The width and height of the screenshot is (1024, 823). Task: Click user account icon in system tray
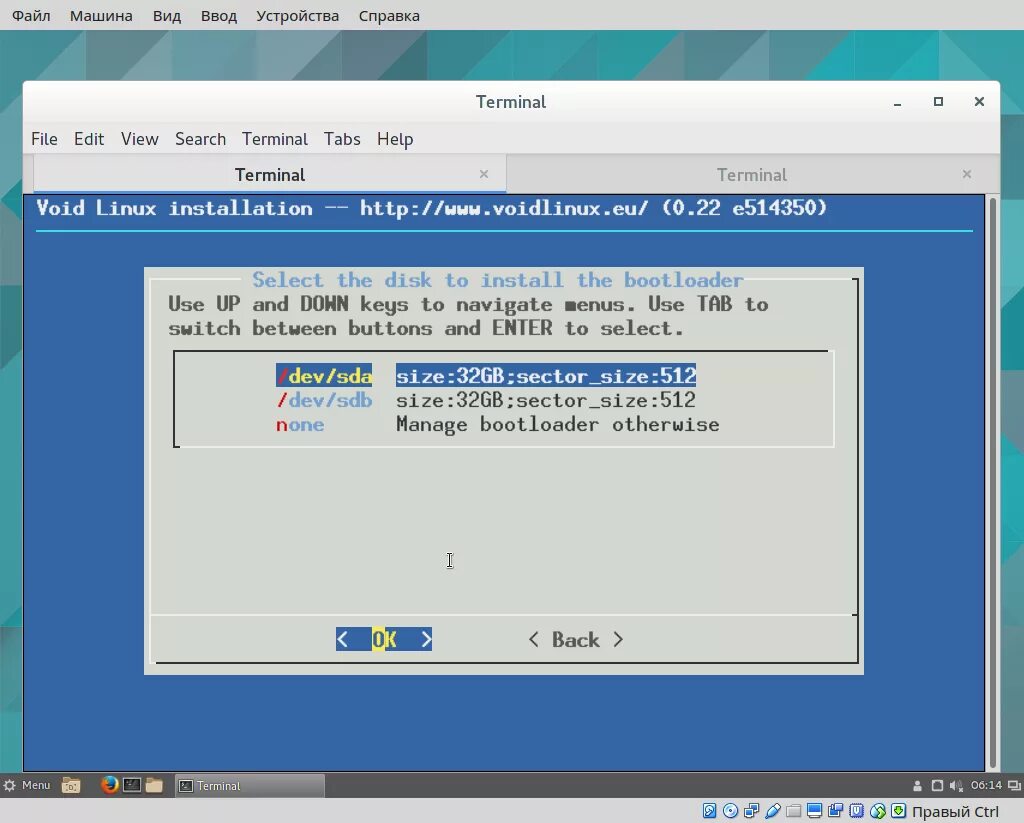pyautogui.click(x=918, y=785)
